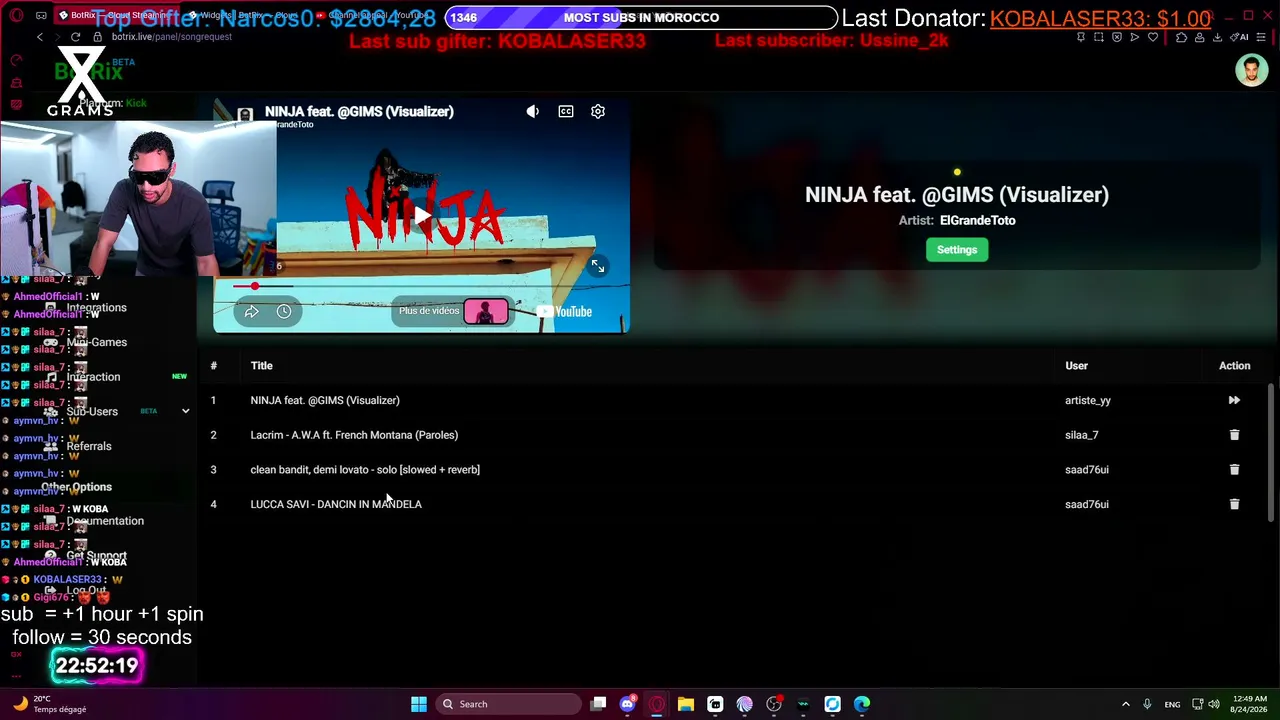This screenshot has width=1280, height=720.
Task: Click the Windows taskbar Search box
Action: tap(506, 704)
